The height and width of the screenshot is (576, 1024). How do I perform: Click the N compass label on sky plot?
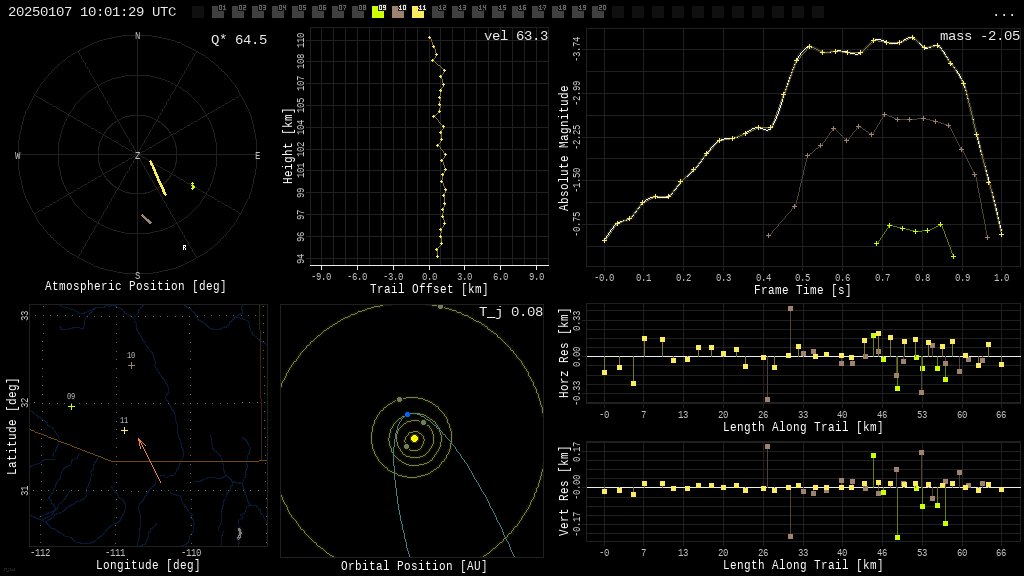[x=138, y=36]
